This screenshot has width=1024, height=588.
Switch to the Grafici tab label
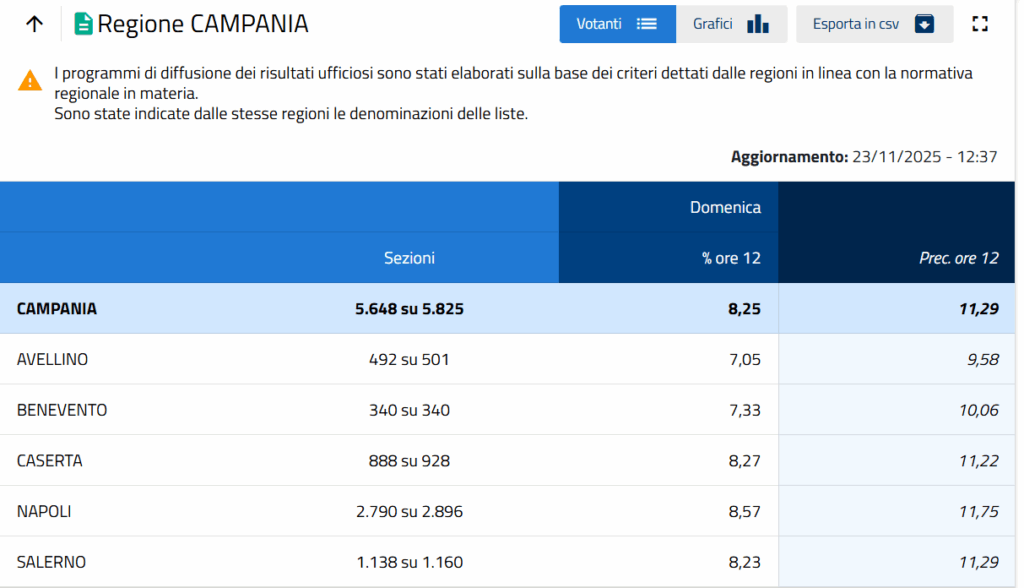click(x=712, y=24)
